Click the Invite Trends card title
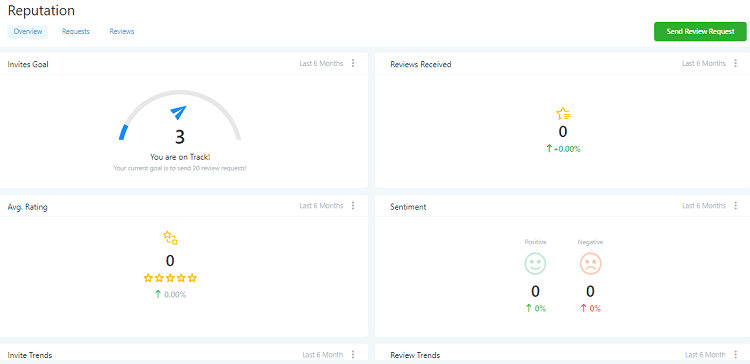Screen dimensions: 750x364 [x=30, y=355]
